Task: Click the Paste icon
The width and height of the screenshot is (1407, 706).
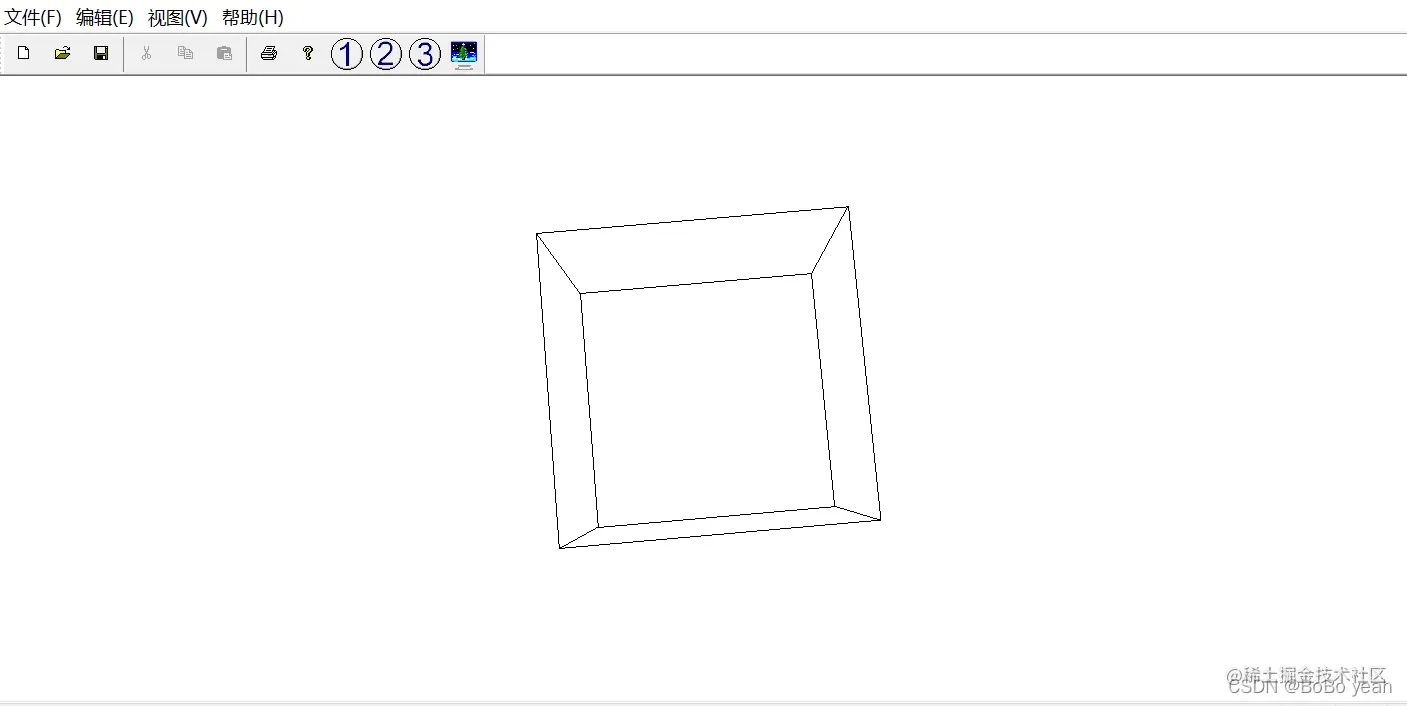Action: (224, 53)
